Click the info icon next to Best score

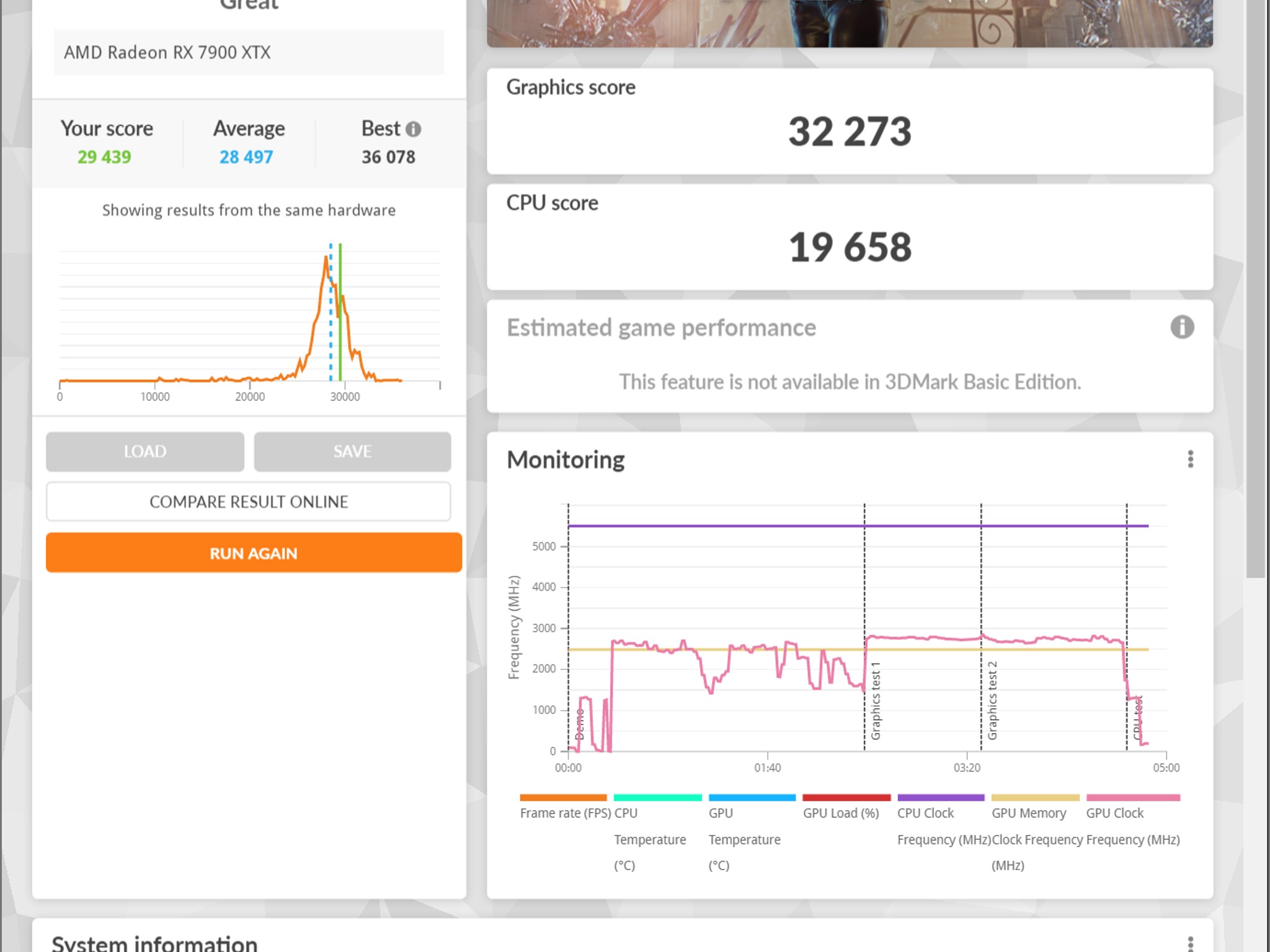(x=413, y=129)
